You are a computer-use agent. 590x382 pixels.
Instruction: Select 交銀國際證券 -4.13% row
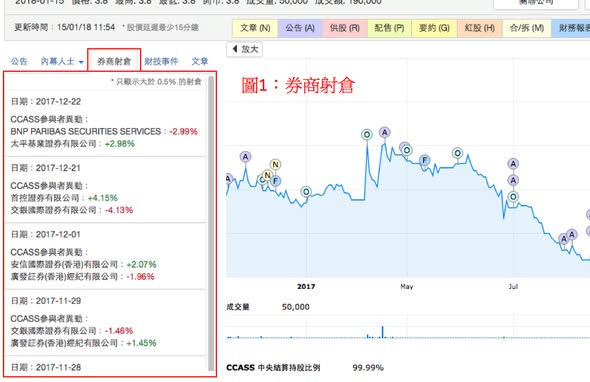71,210
